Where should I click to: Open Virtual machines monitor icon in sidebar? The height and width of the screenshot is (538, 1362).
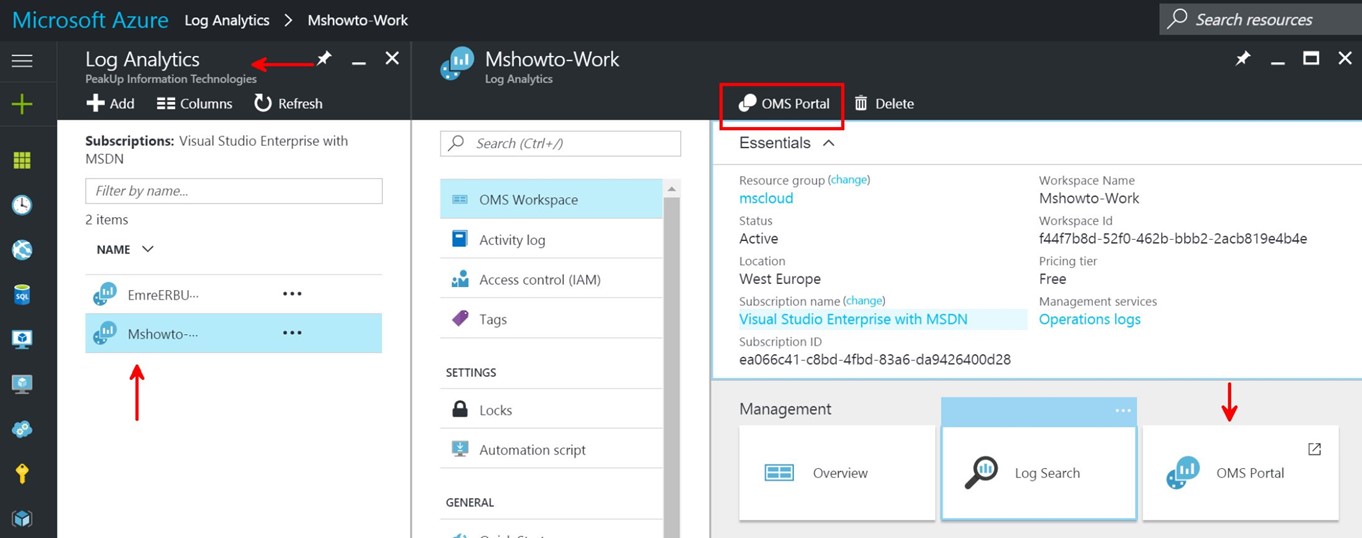pyautogui.click(x=22, y=384)
